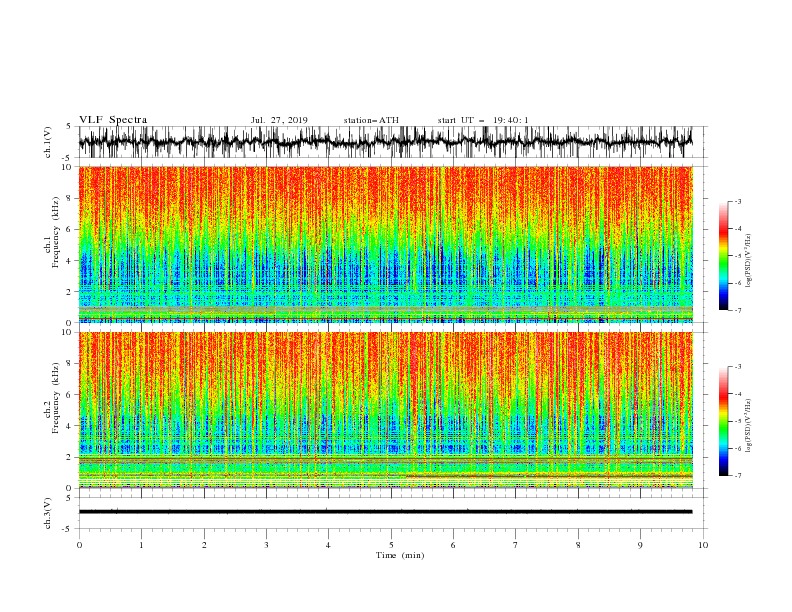
Task: Click inside the ch.2 spectrogram panel
Action: pyautogui.click(x=385, y=410)
